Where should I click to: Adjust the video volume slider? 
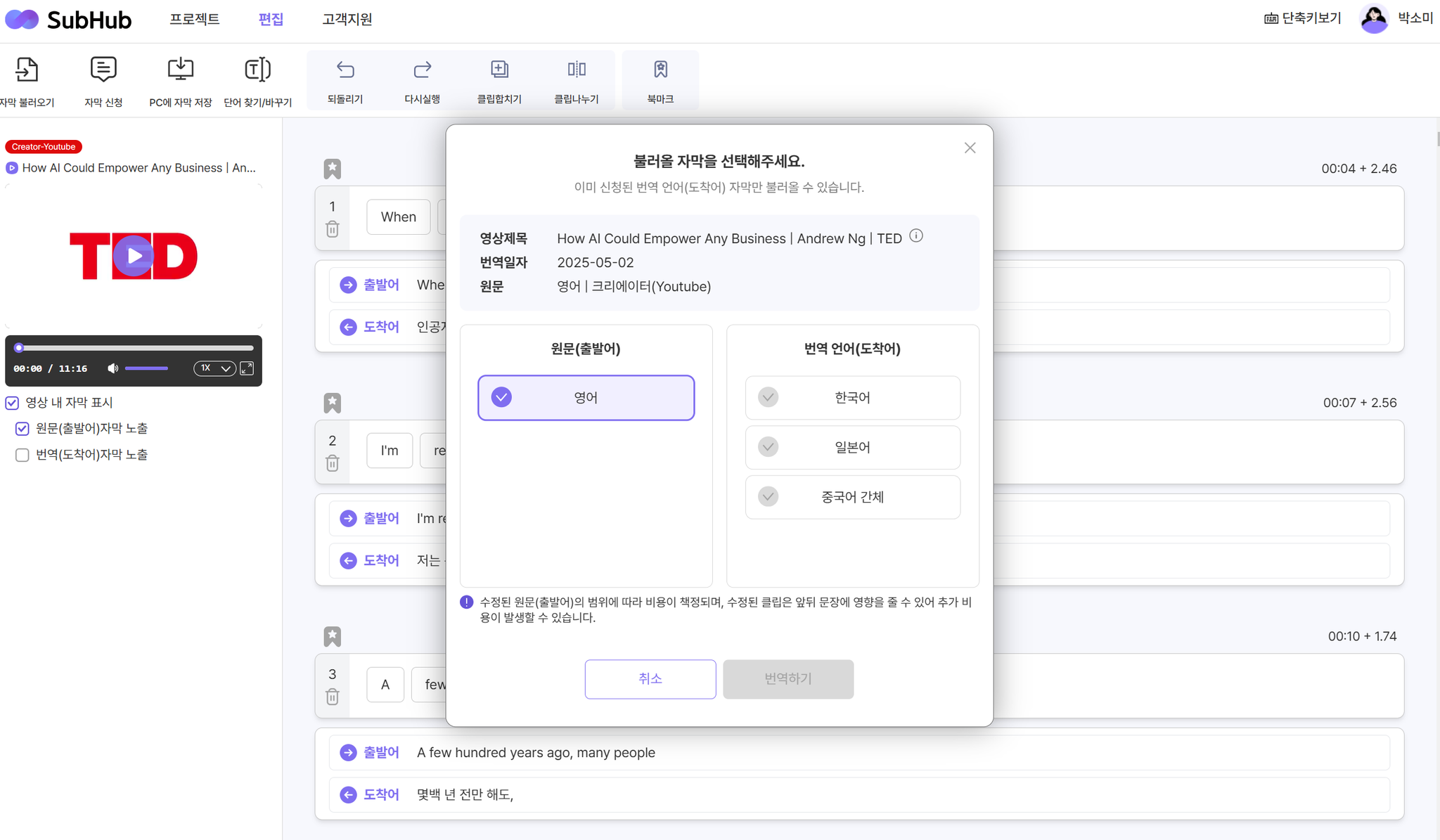[x=146, y=368]
